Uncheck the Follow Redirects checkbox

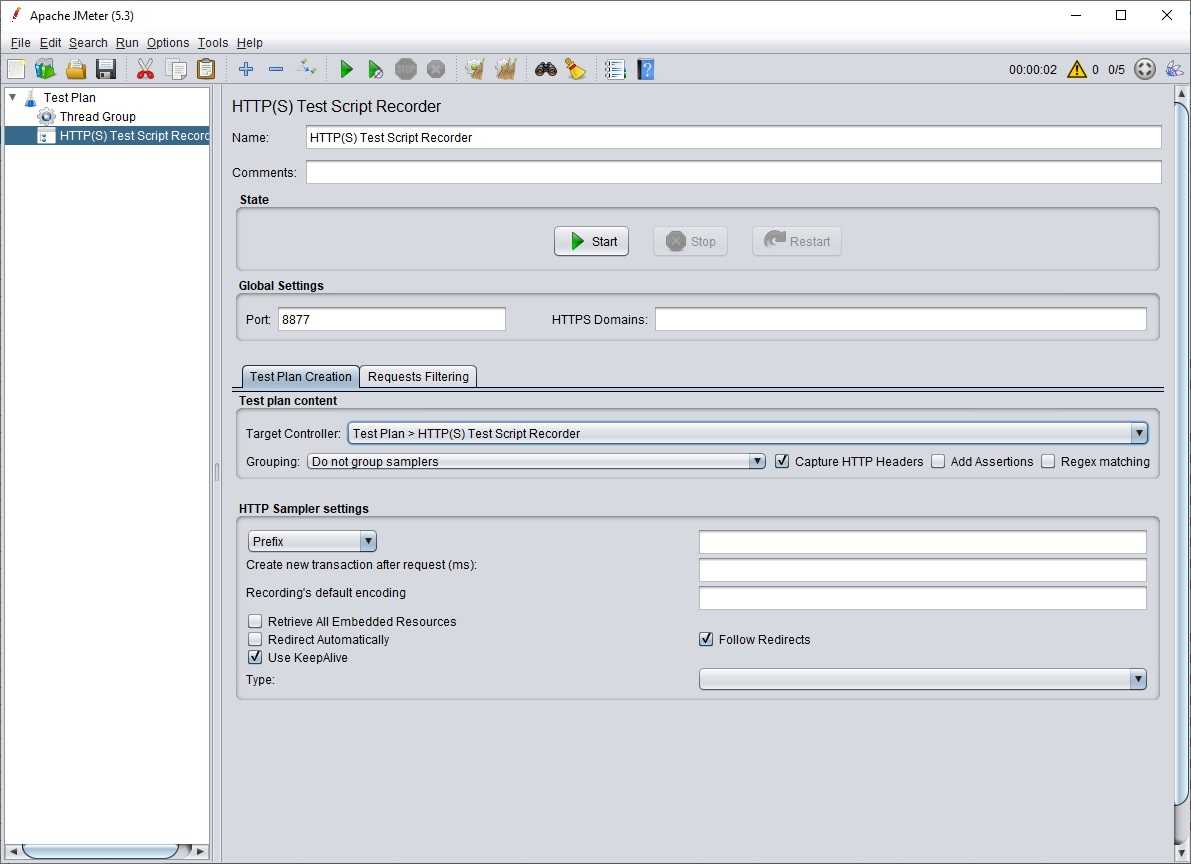pyautogui.click(x=706, y=639)
